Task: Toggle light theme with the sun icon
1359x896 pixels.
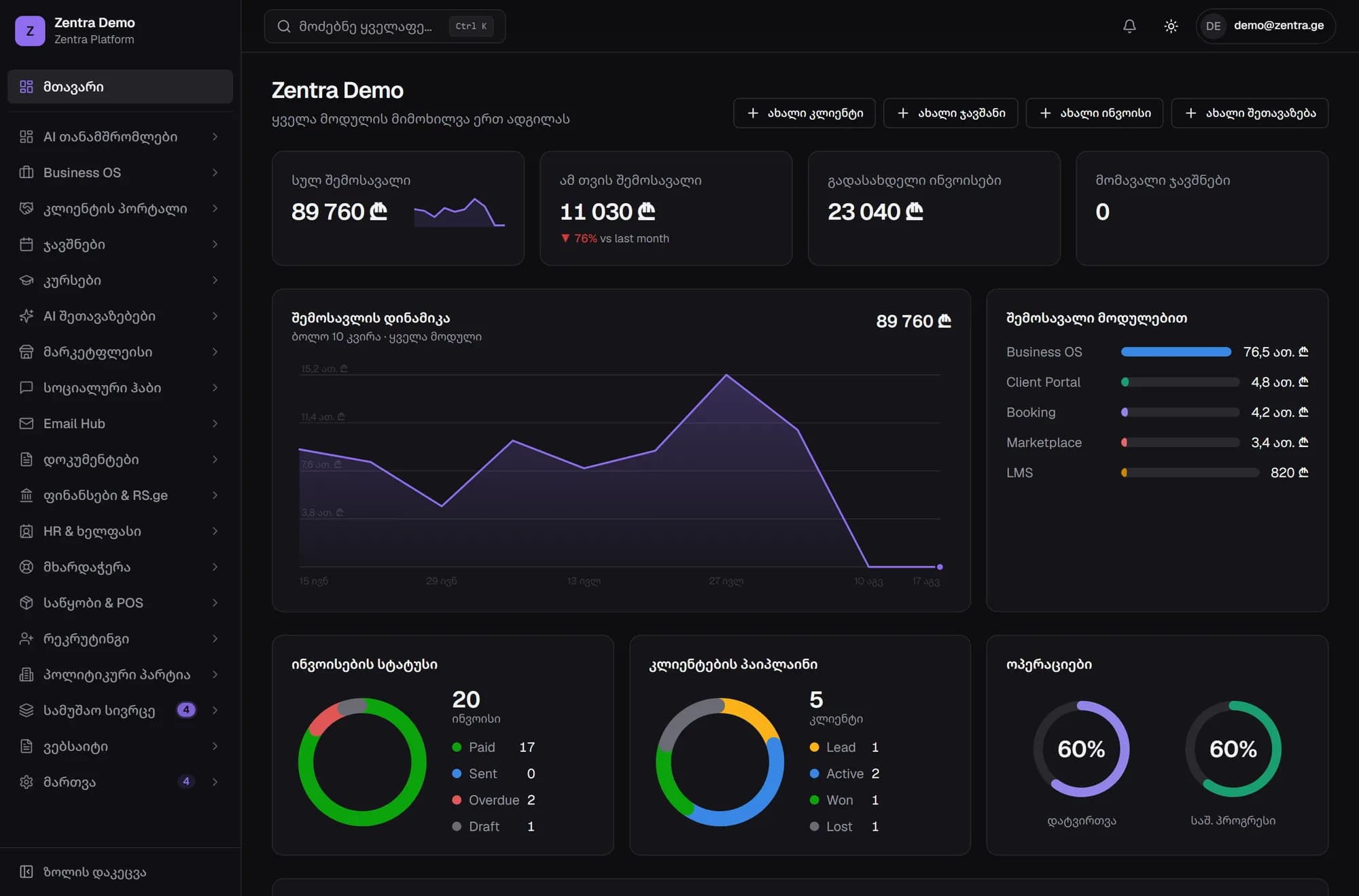Action: (1171, 26)
